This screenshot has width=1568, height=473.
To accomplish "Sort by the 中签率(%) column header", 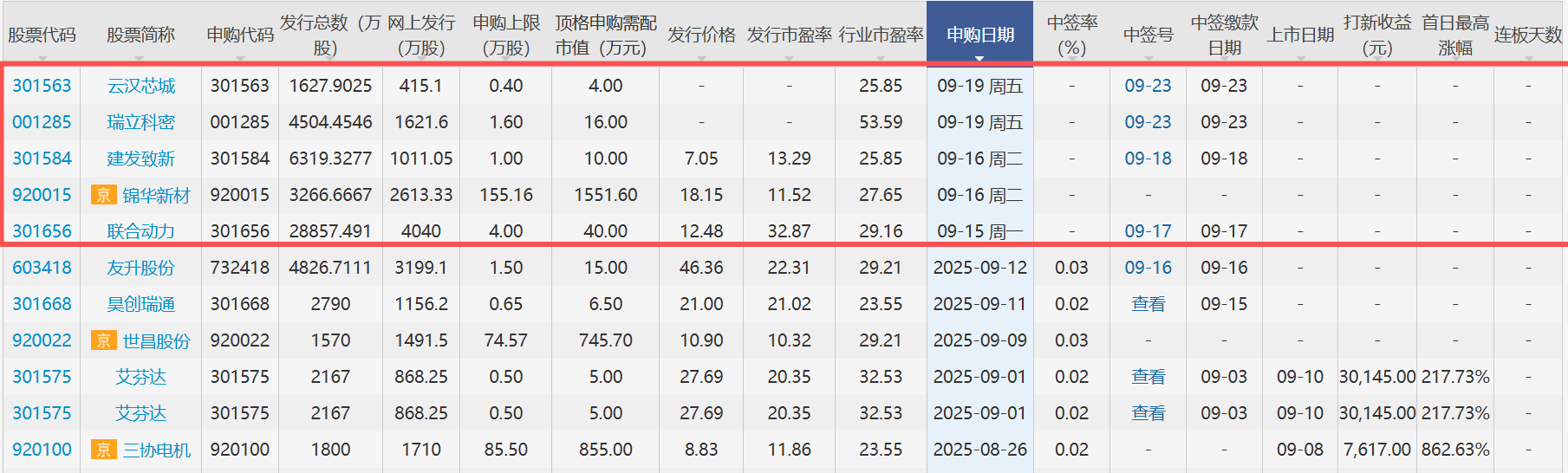I will click(x=1072, y=35).
